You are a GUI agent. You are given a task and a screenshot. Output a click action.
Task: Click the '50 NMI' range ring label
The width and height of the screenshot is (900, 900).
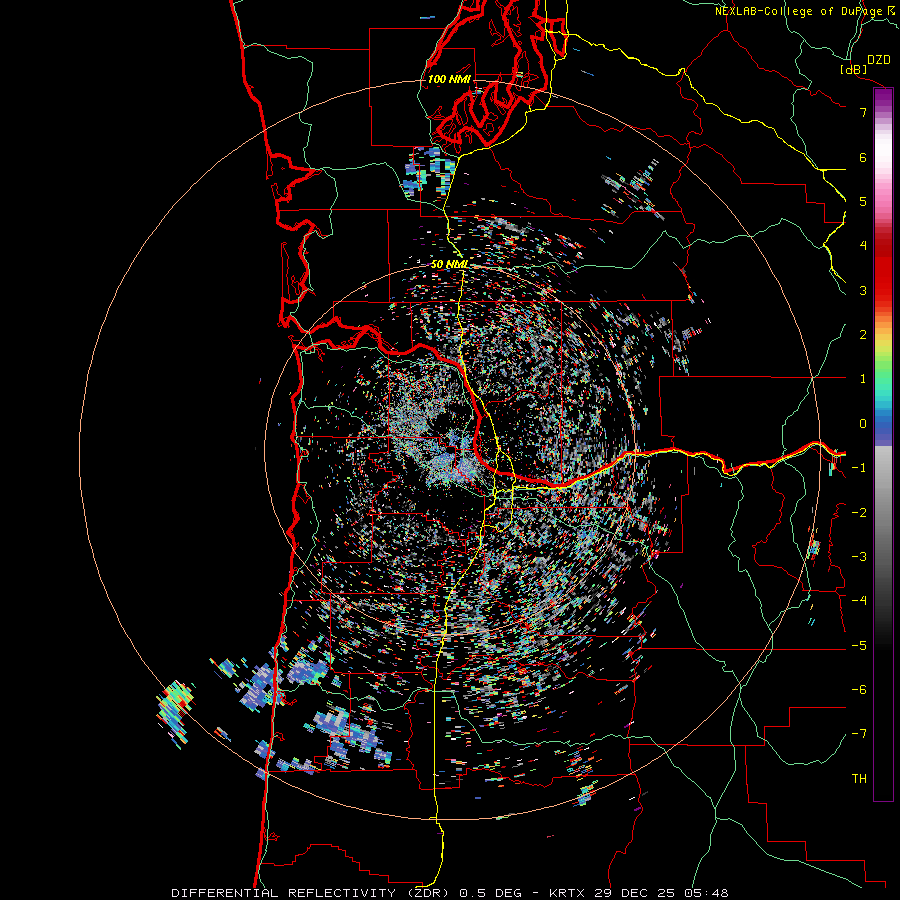pyautogui.click(x=449, y=264)
